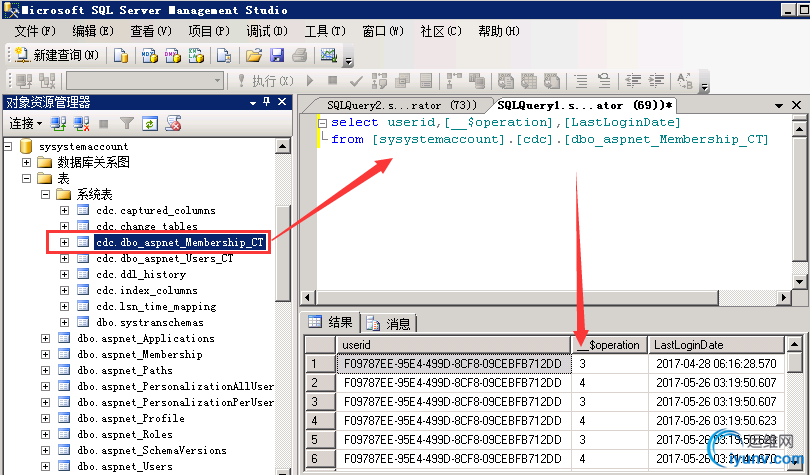Viewport: 810px width, 475px height.
Task: Click the save floppy disk toolbar icon
Action: coord(277,55)
